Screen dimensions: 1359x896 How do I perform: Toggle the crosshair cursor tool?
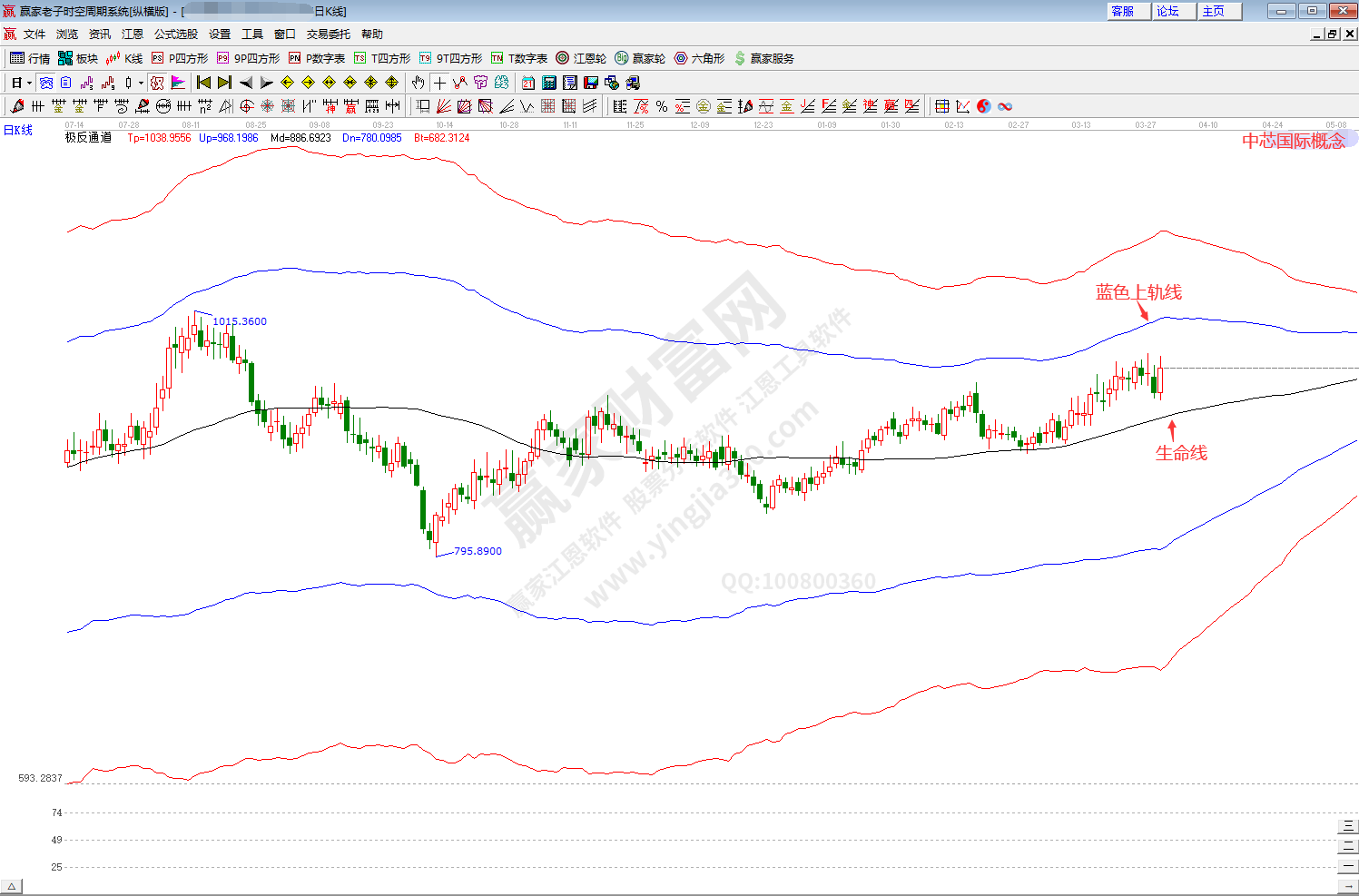point(439,83)
